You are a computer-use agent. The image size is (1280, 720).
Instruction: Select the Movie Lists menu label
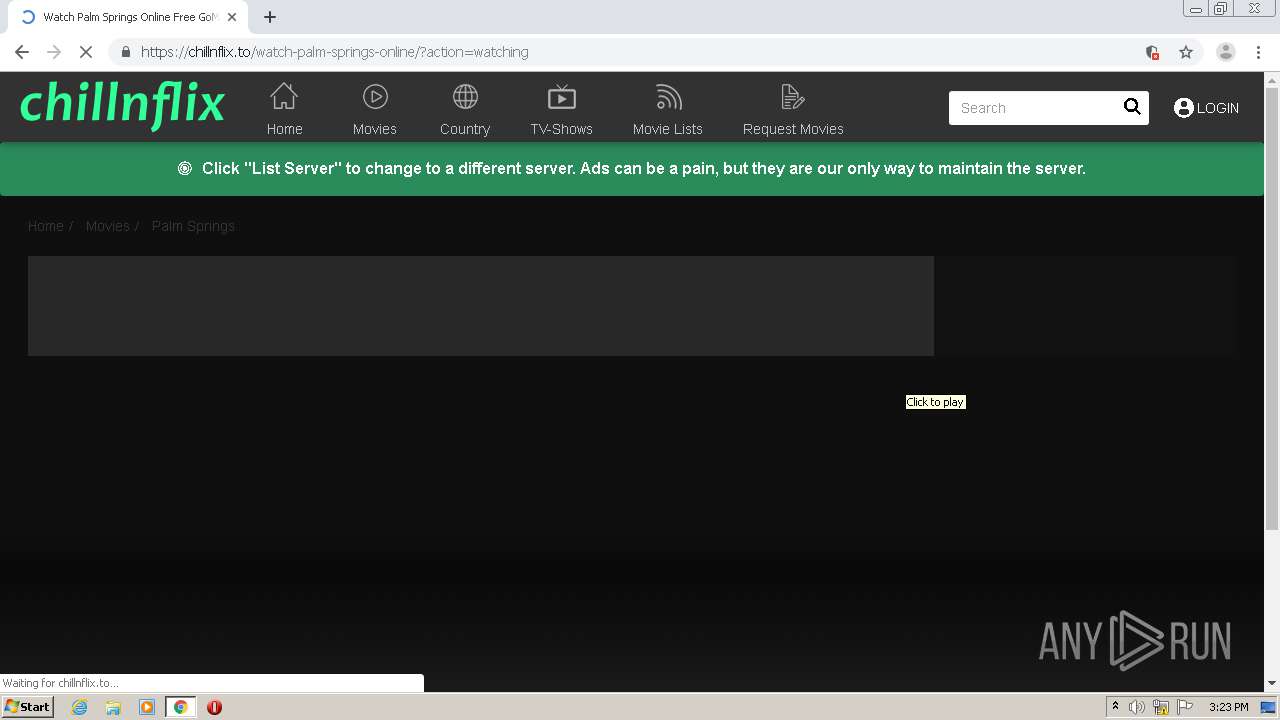point(668,129)
